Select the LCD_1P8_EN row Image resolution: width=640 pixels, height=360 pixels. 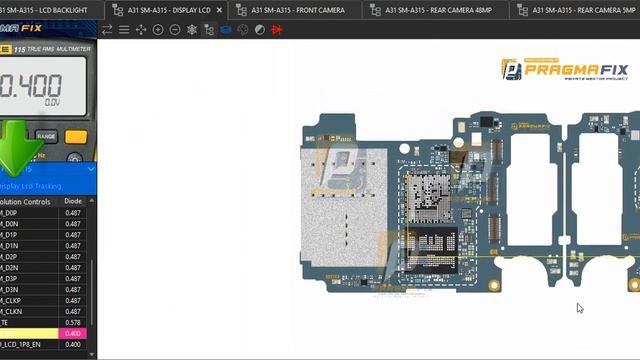(43, 344)
